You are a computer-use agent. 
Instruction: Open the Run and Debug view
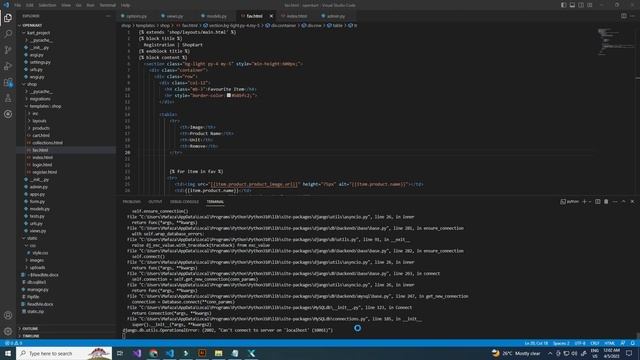[8, 66]
